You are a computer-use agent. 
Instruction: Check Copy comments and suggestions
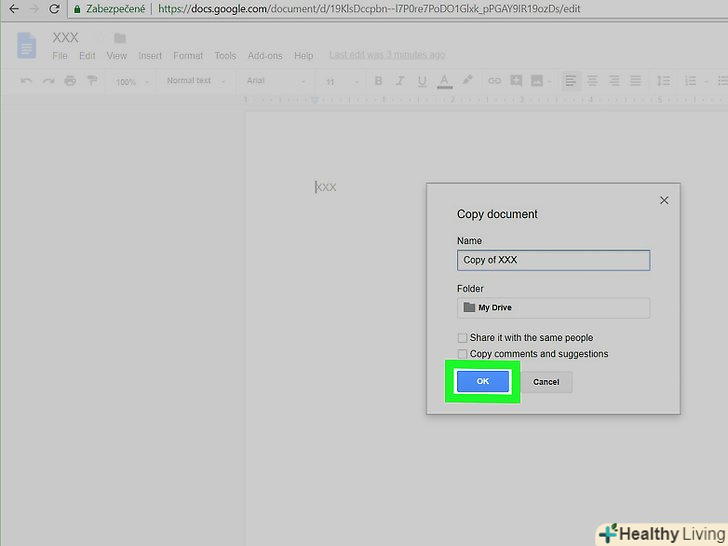[462, 354]
